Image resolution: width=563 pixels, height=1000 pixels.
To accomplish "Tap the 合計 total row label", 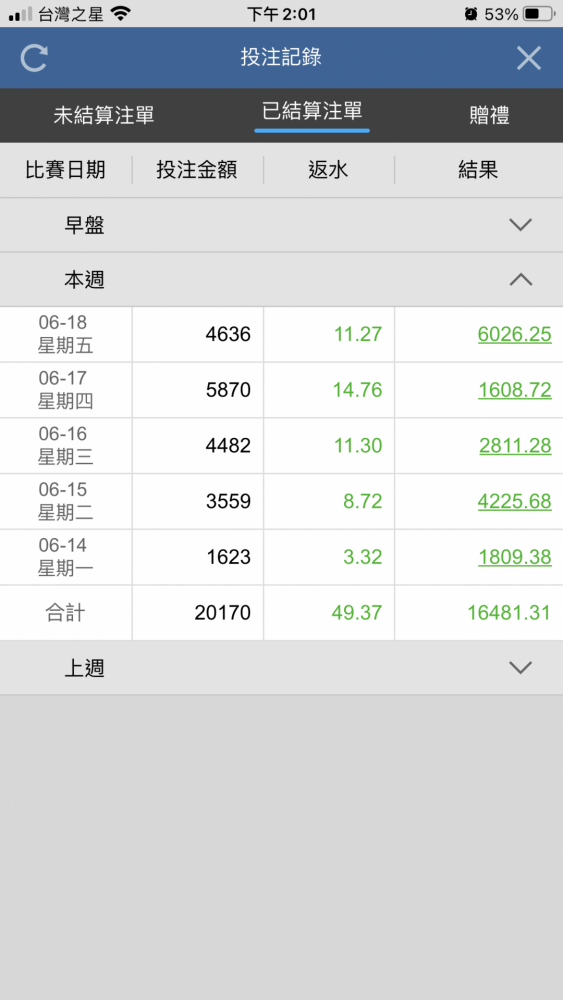I will pyautogui.click(x=66, y=613).
